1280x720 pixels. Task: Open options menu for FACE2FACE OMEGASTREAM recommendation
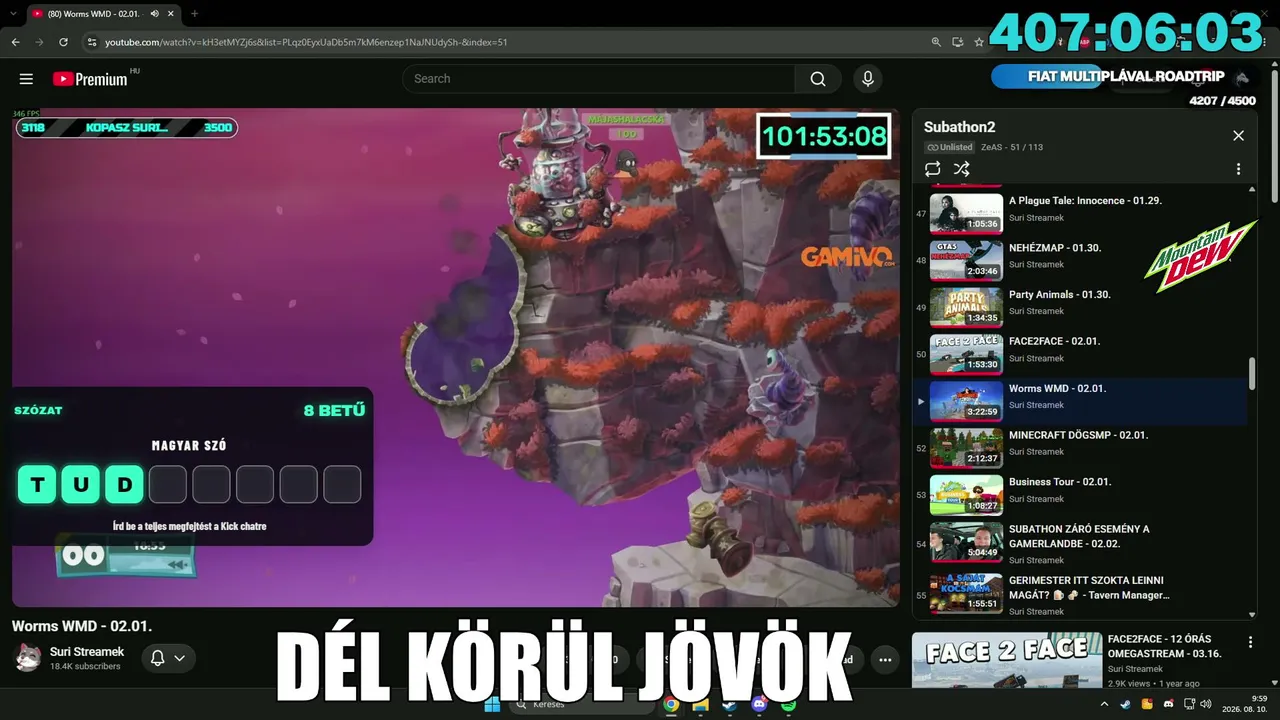[x=1250, y=642]
